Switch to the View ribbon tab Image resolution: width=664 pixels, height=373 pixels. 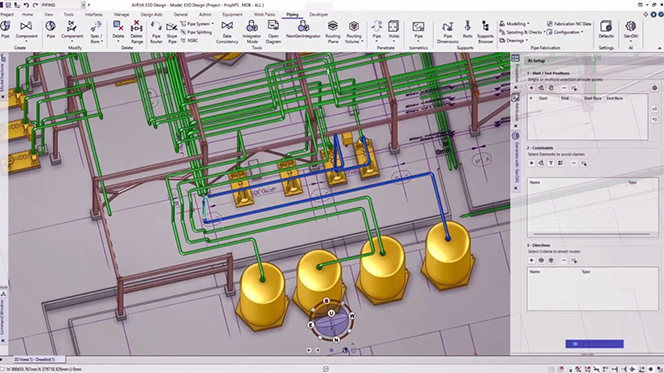tap(49, 14)
